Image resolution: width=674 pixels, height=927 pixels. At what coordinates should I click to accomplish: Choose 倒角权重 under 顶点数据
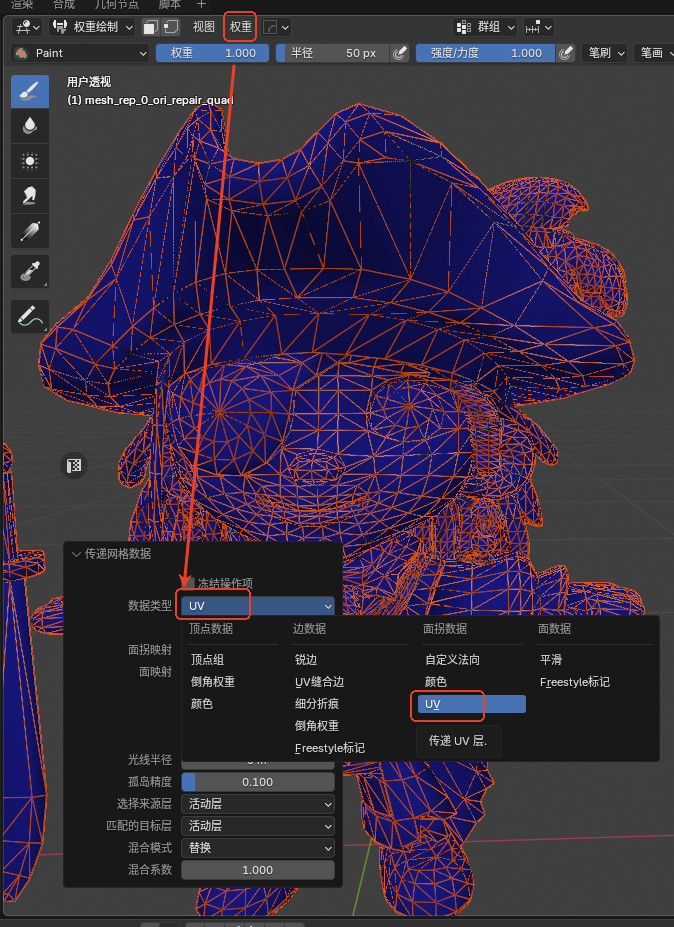213,682
